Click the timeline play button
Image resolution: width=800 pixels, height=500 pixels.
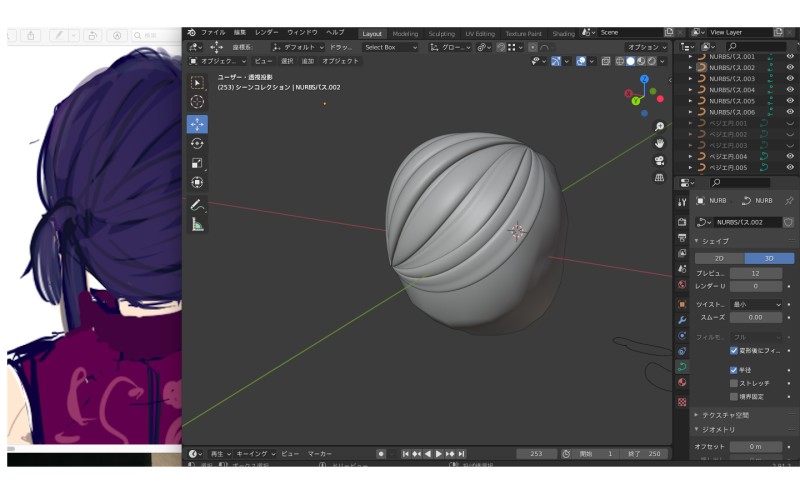click(438, 454)
